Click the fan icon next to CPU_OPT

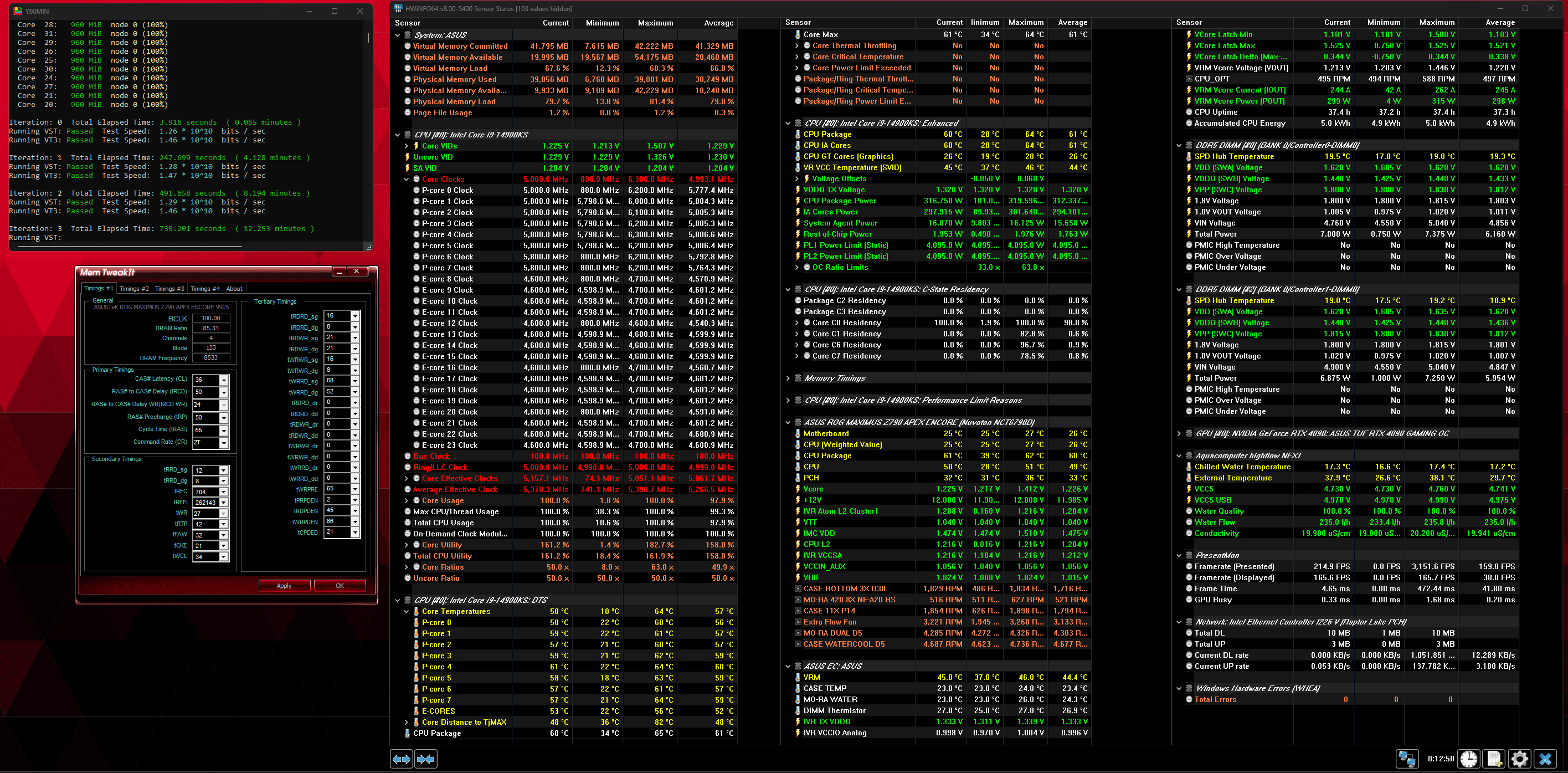tap(1189, 79)
